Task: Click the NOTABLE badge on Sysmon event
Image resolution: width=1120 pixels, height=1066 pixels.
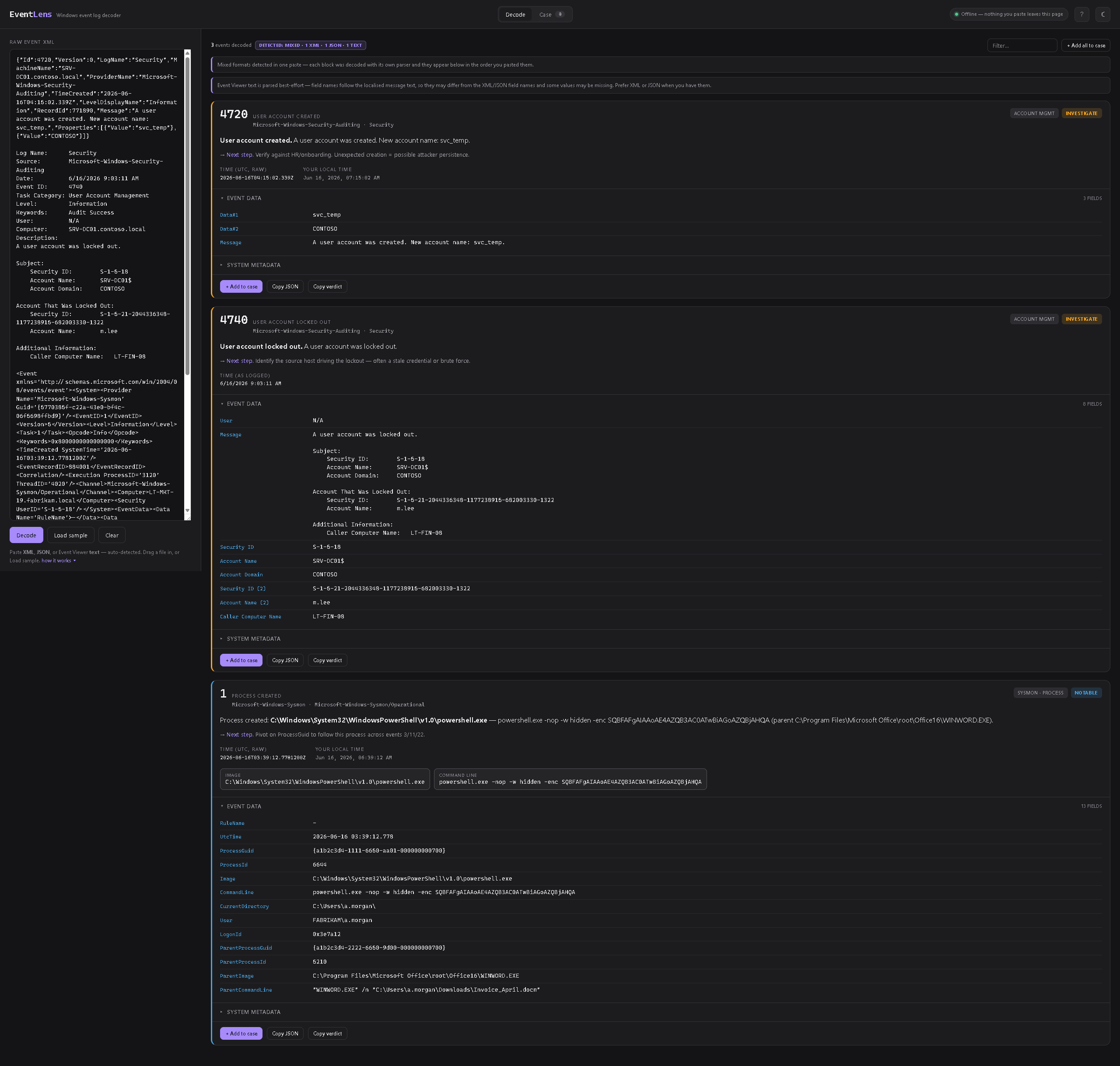Action: pyautogui.click(x=1085, y=693)
